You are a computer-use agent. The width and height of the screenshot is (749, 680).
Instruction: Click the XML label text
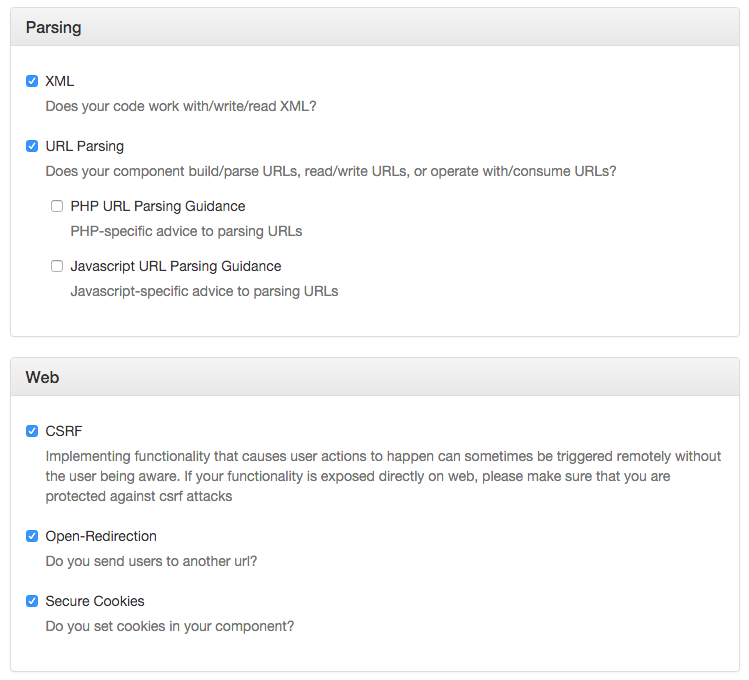(x=60, y=81)
